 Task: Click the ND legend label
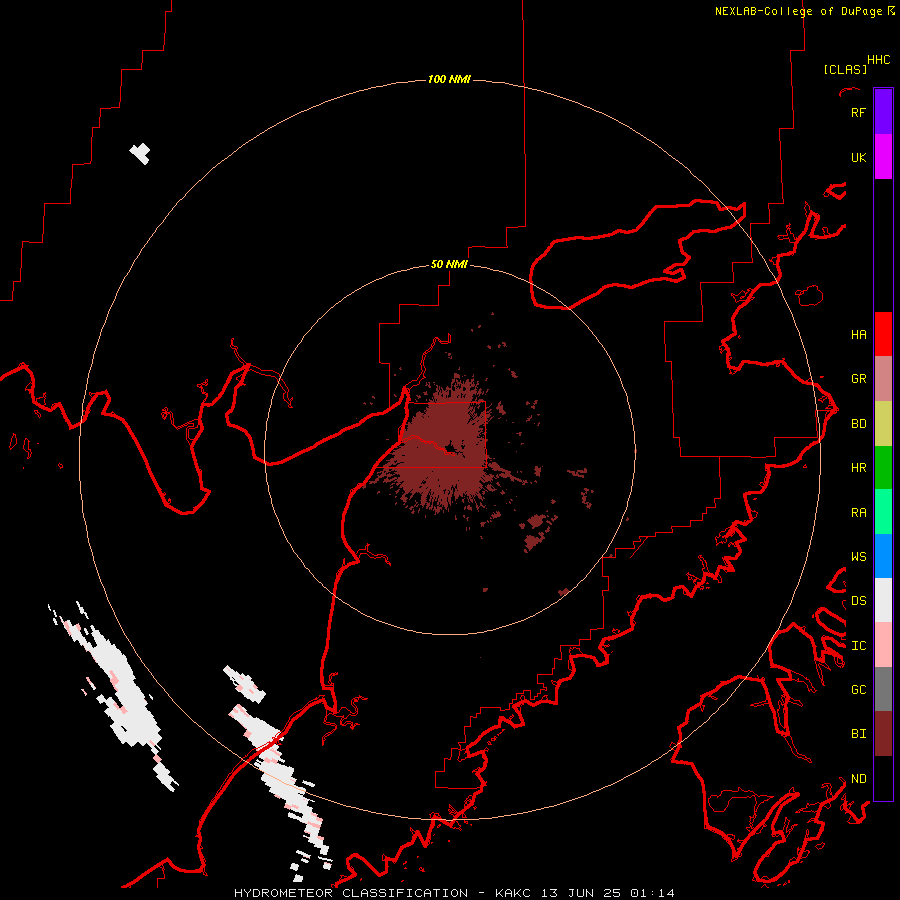click(x=858, y=779)
